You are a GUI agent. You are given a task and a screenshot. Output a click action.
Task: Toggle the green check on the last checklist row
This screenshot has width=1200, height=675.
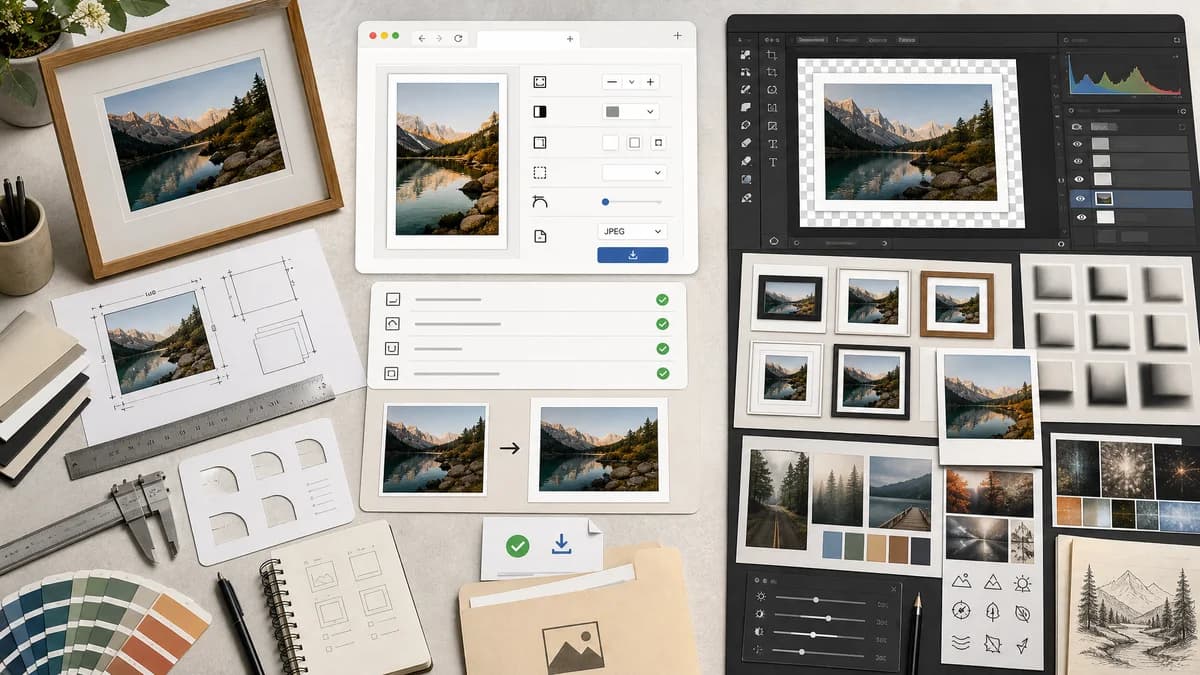[662, 373]
